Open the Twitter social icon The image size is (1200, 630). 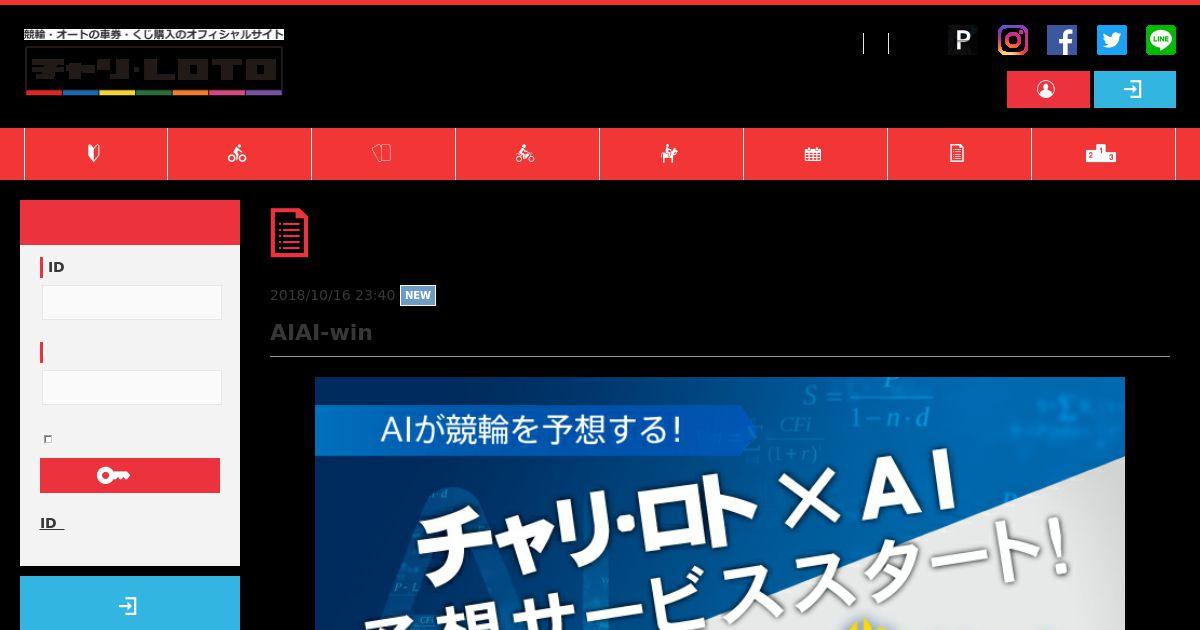(1112, 40)
